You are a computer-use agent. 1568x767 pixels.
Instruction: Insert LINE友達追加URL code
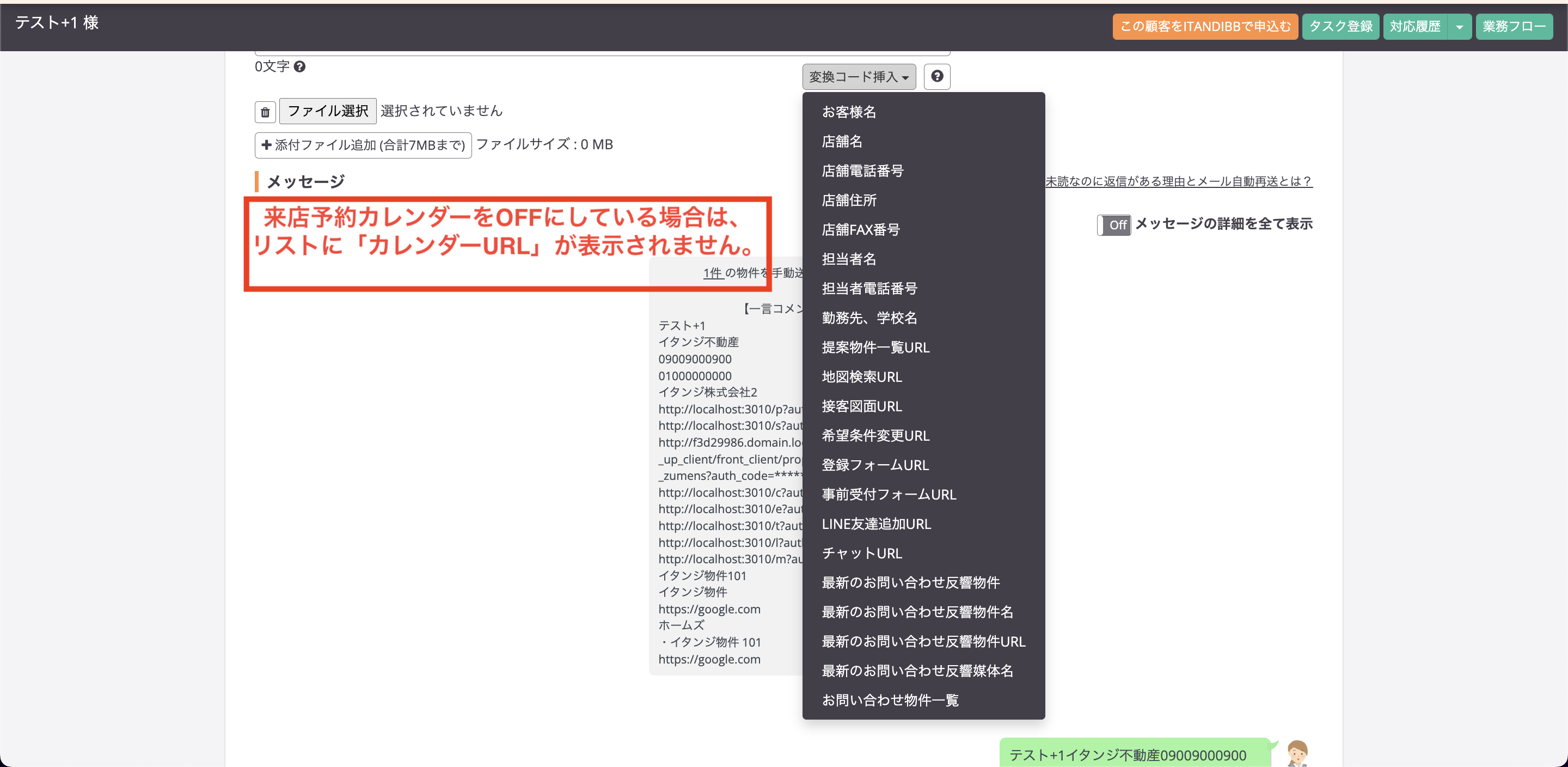coord(923,524)
